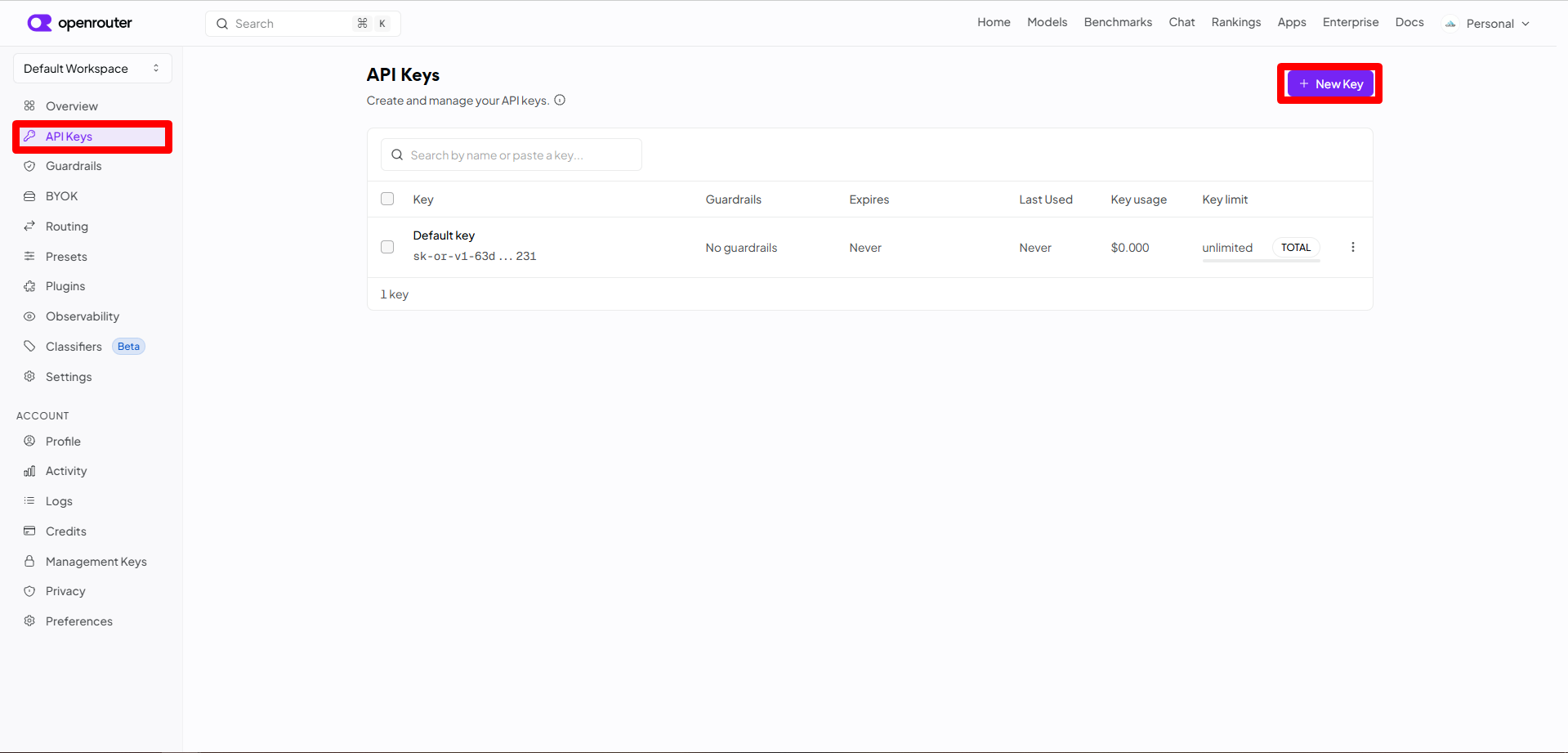Toggle the select-all keys checkbox in header
This screenshot has width=1568, height=753.
tap(387, 199)
